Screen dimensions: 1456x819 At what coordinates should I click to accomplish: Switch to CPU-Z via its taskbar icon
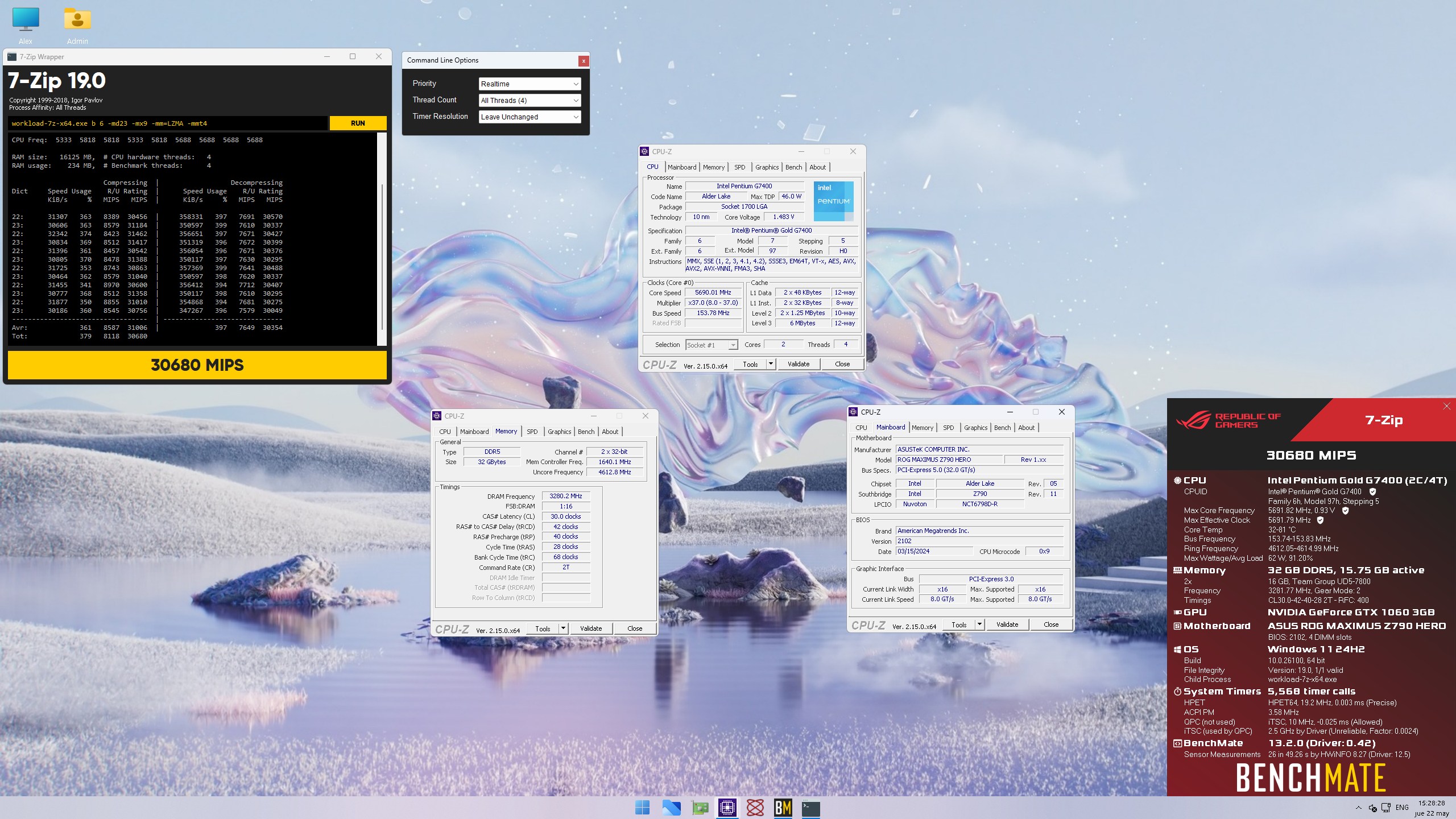click(x=727, y=808)
